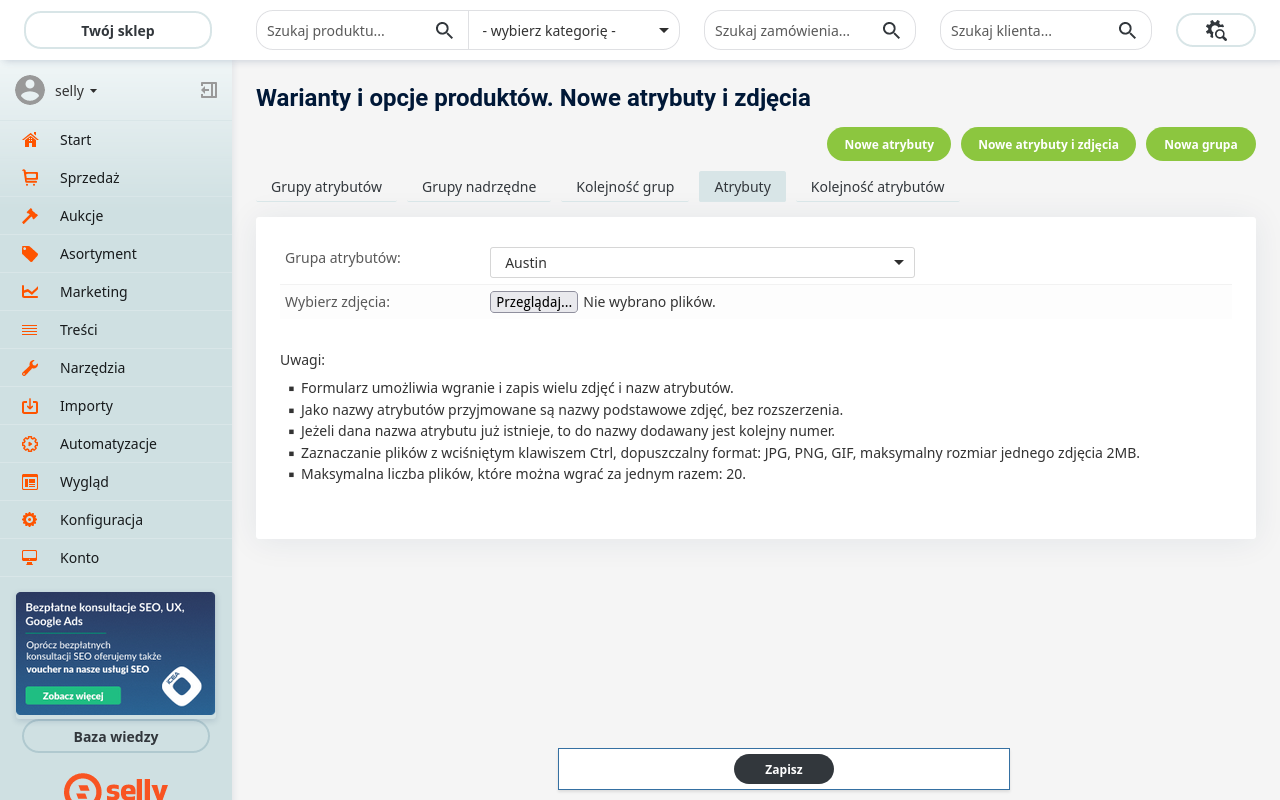
Task: Click the Start home icon in sidebar
Action: point(30,140)
